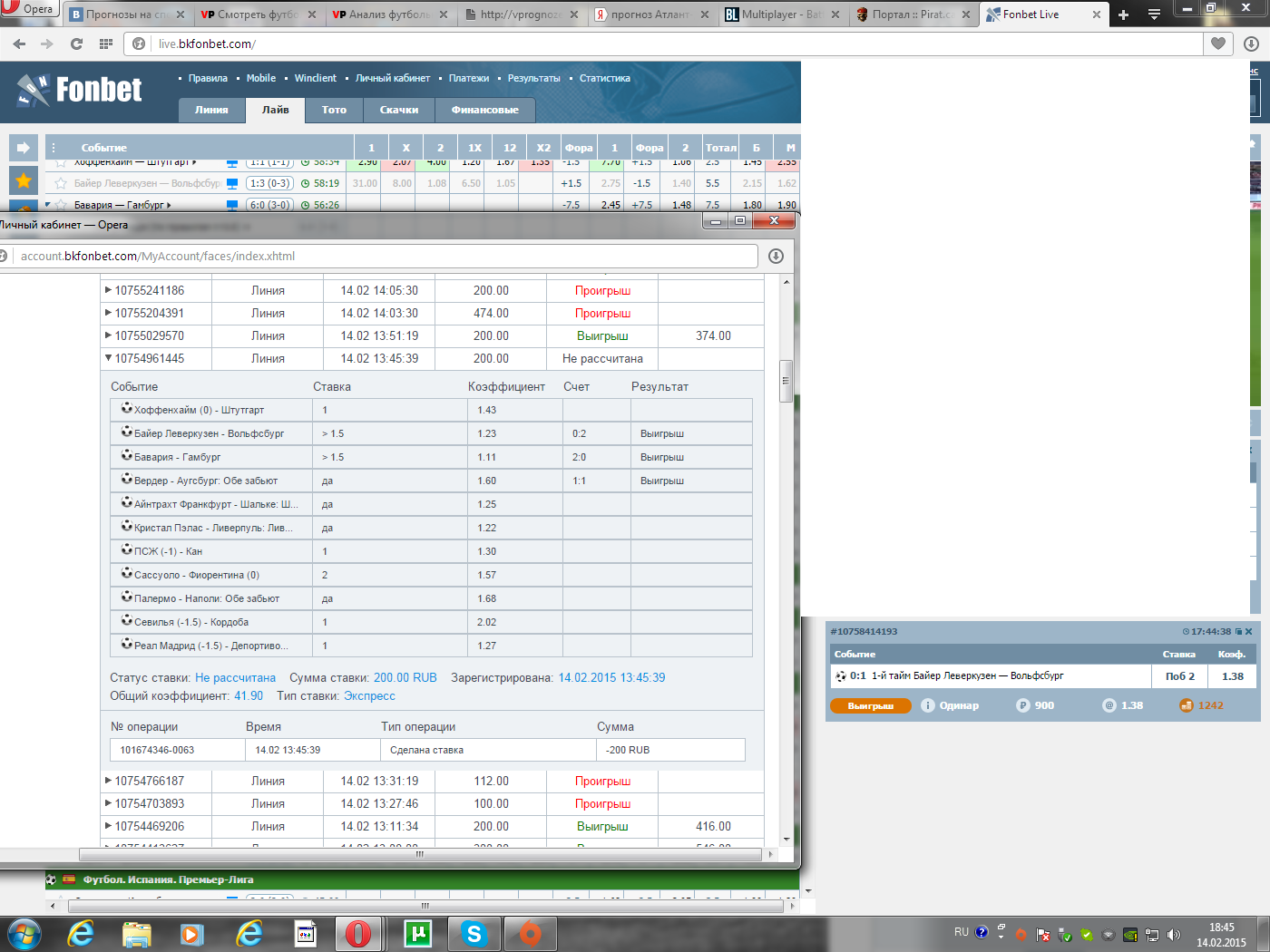Screen dimensions: 1270x952
Task: Reload the page in main Opera window
Action: tap(76, 44)
